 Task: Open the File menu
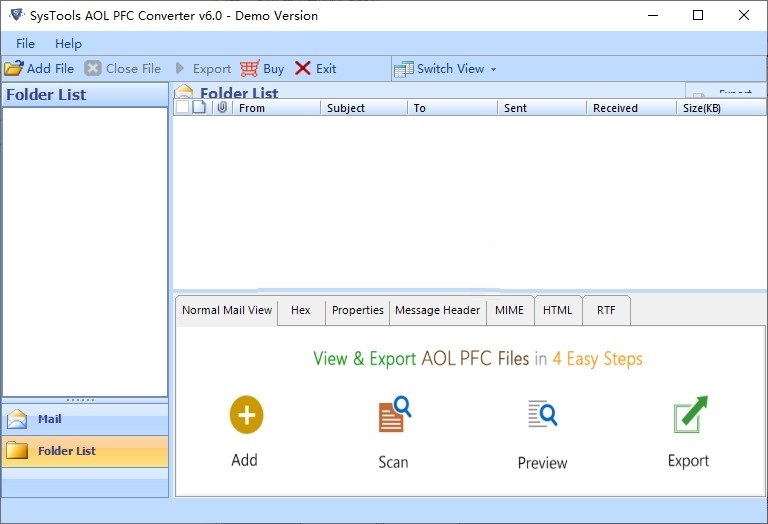pyautogui.click(x=25, y=44)
